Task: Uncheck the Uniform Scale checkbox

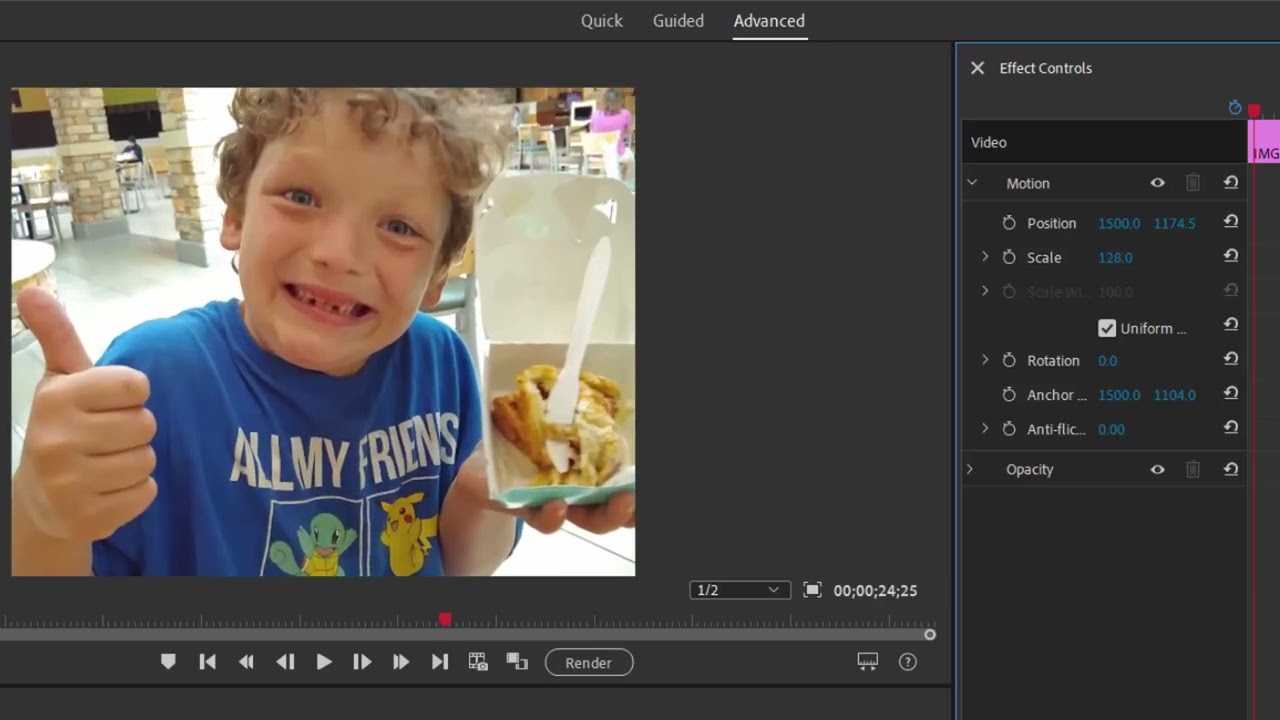Action: [x=1107, y=328]
